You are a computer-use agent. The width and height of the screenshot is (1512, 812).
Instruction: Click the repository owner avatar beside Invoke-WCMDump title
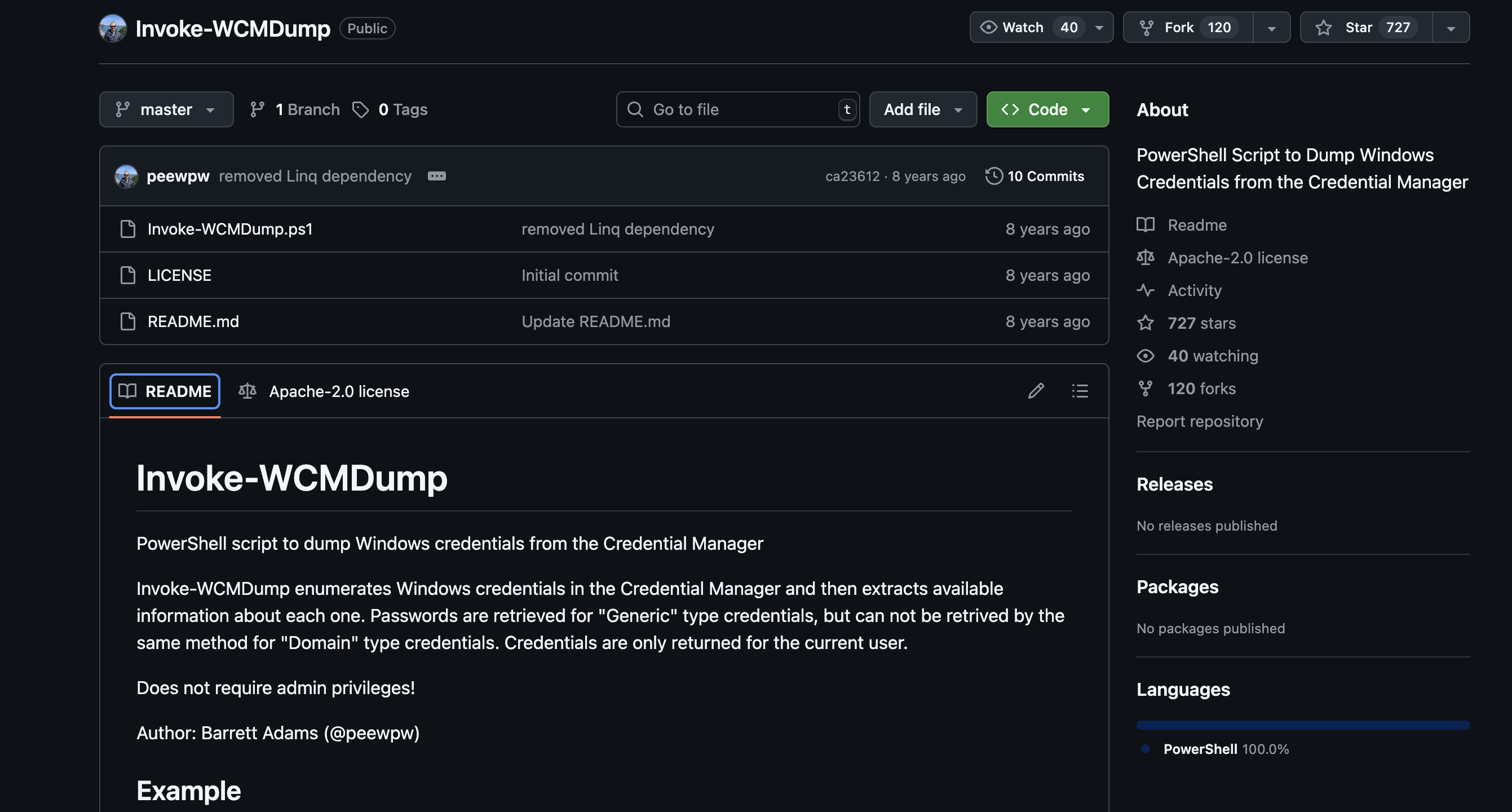[x=113, y=28]
